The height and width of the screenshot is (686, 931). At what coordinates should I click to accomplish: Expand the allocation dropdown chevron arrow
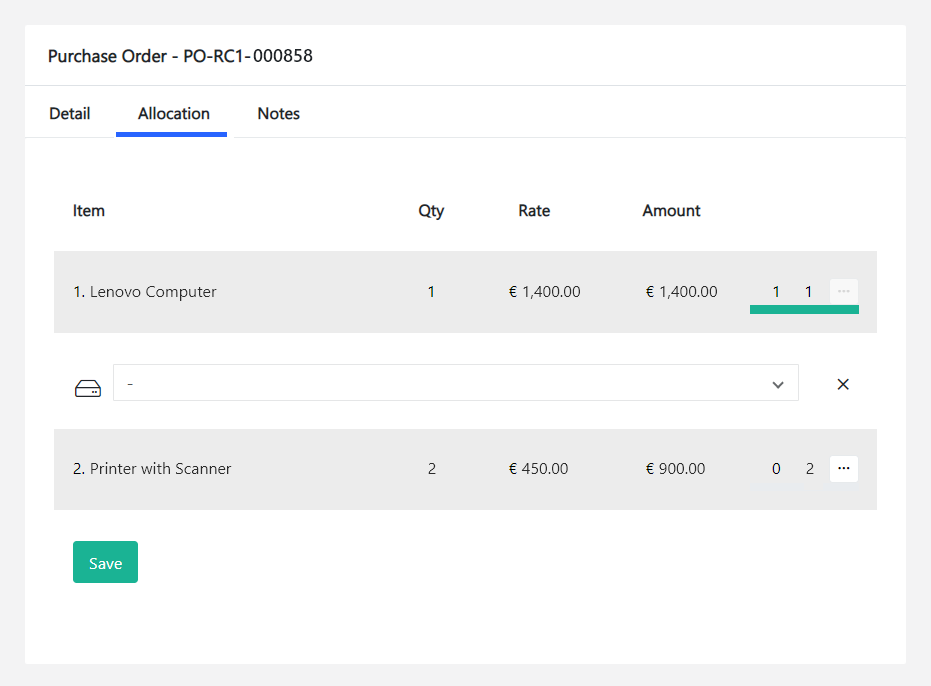click(x=778, y=385)
